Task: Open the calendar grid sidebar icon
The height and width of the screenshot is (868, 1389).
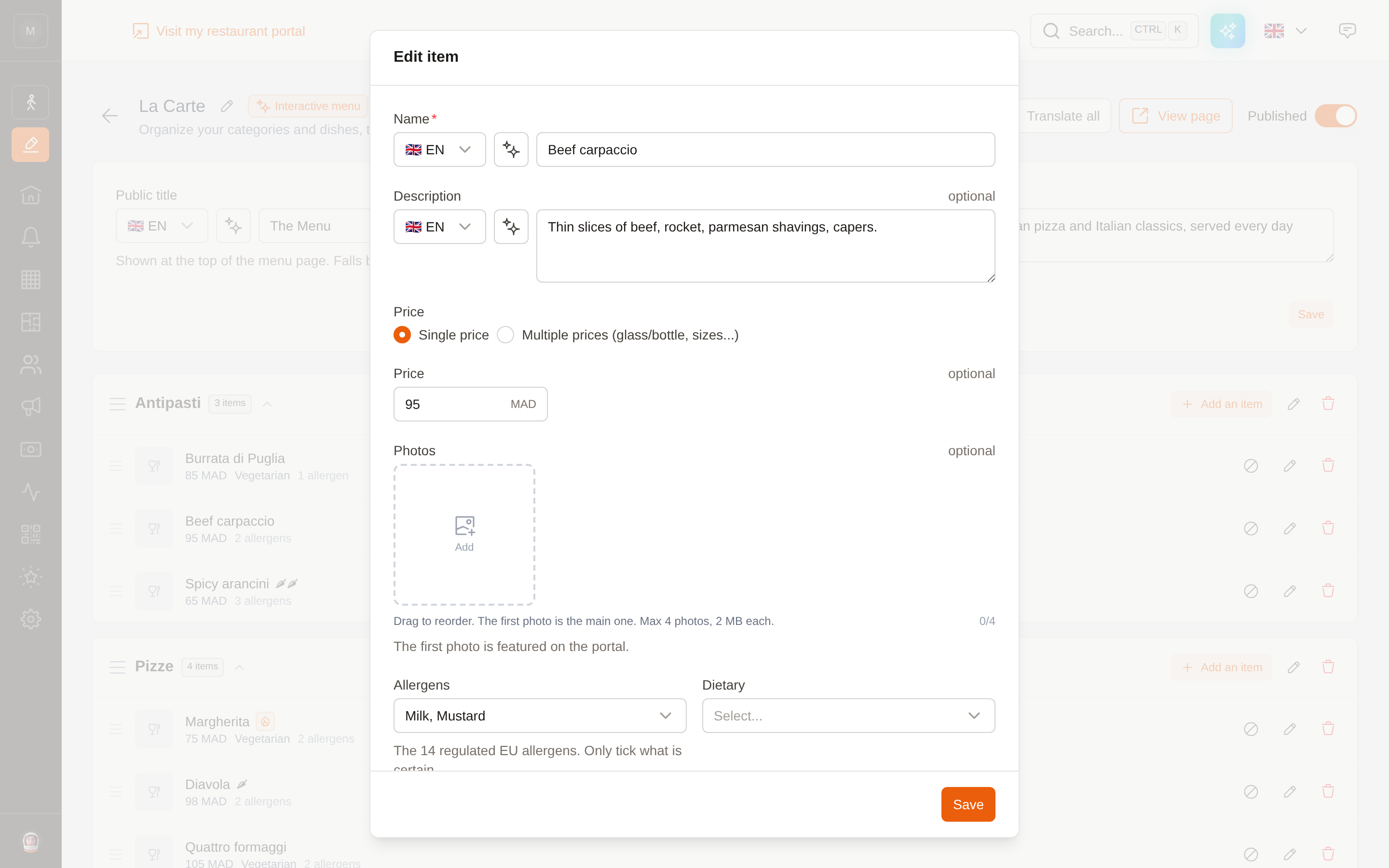Action: pos(30,280)
